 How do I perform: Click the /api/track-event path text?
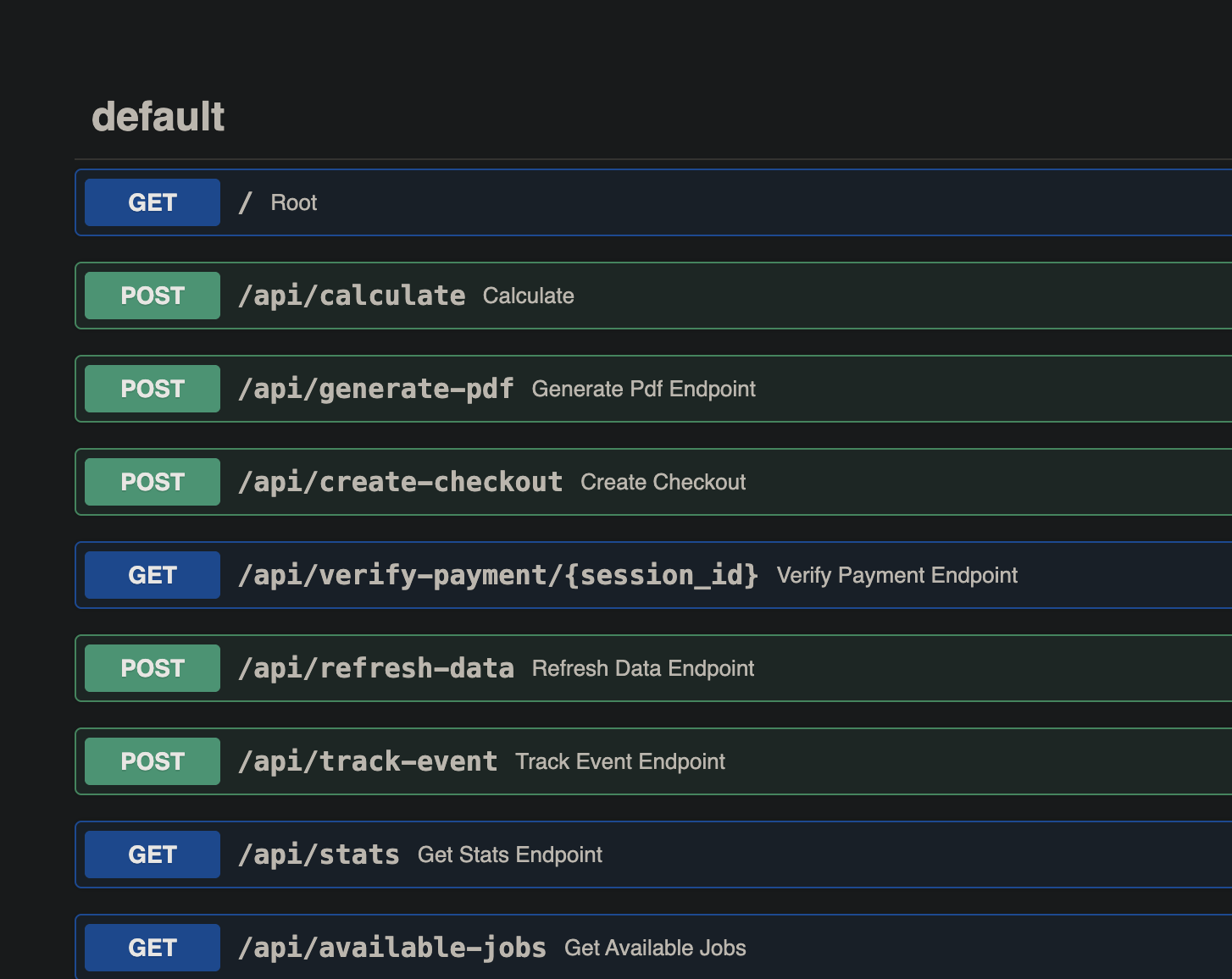pos(368,761)
